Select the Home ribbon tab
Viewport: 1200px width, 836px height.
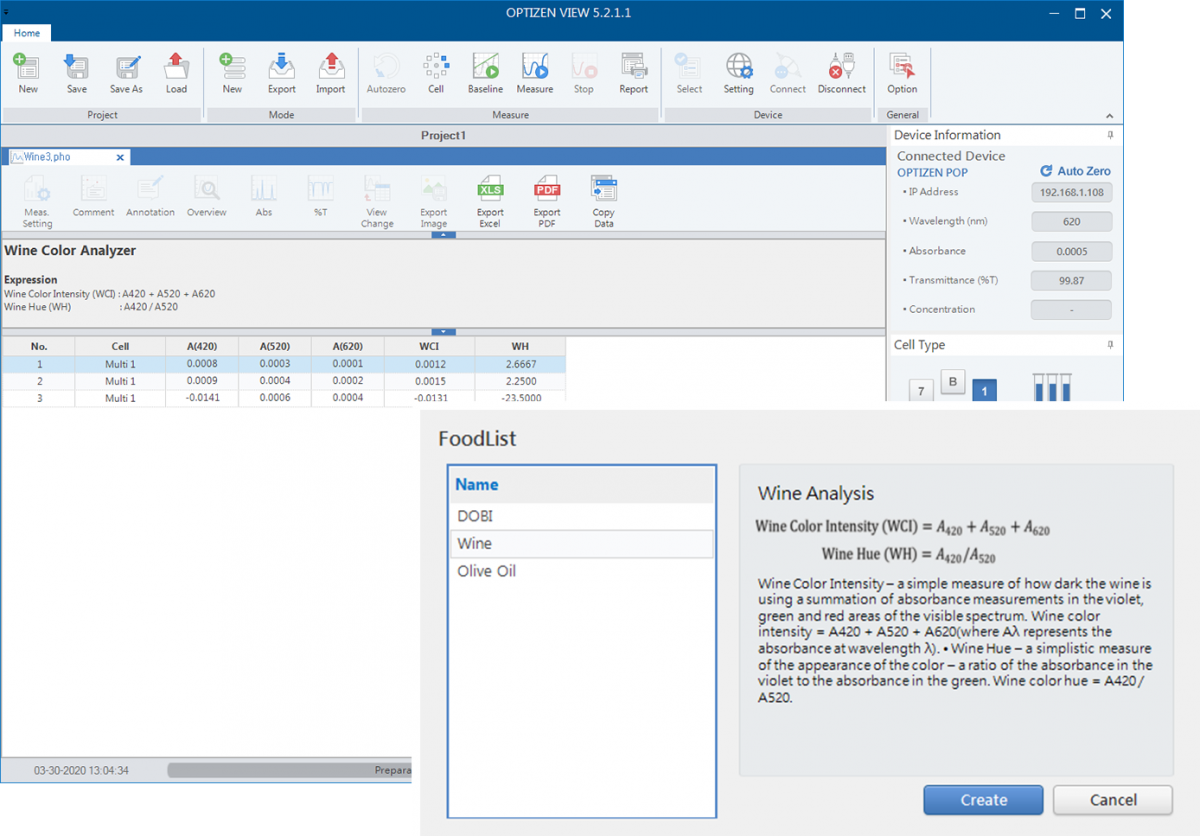(27, 33)
